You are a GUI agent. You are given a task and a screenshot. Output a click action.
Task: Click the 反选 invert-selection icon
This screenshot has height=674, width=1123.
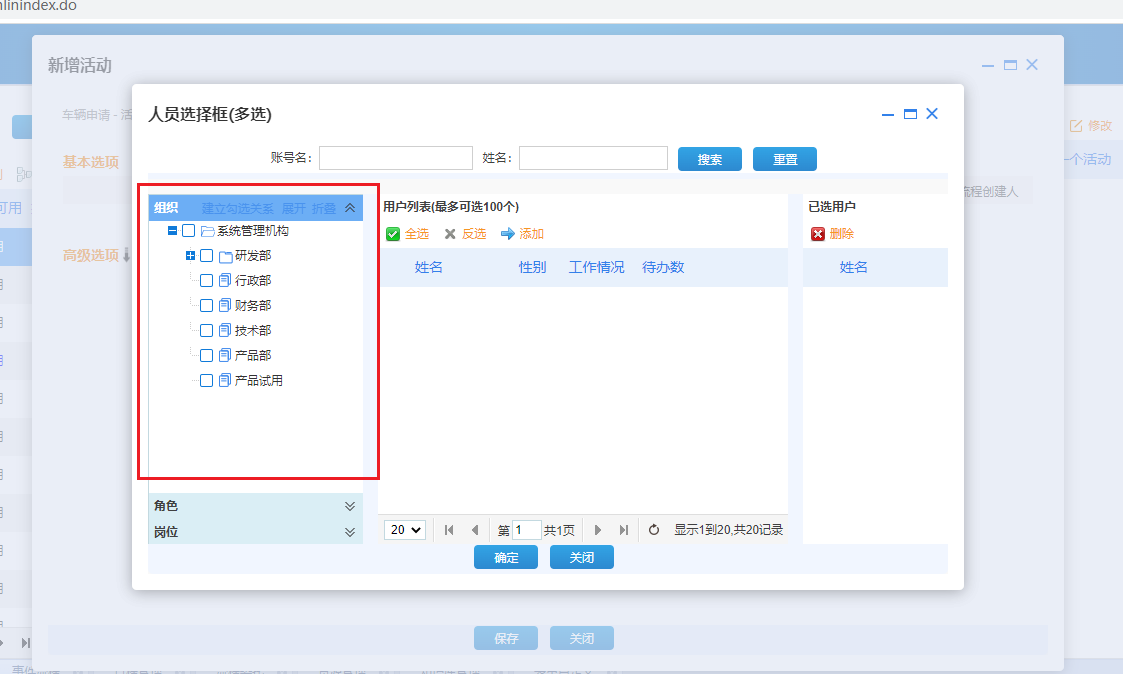[450, 234]
